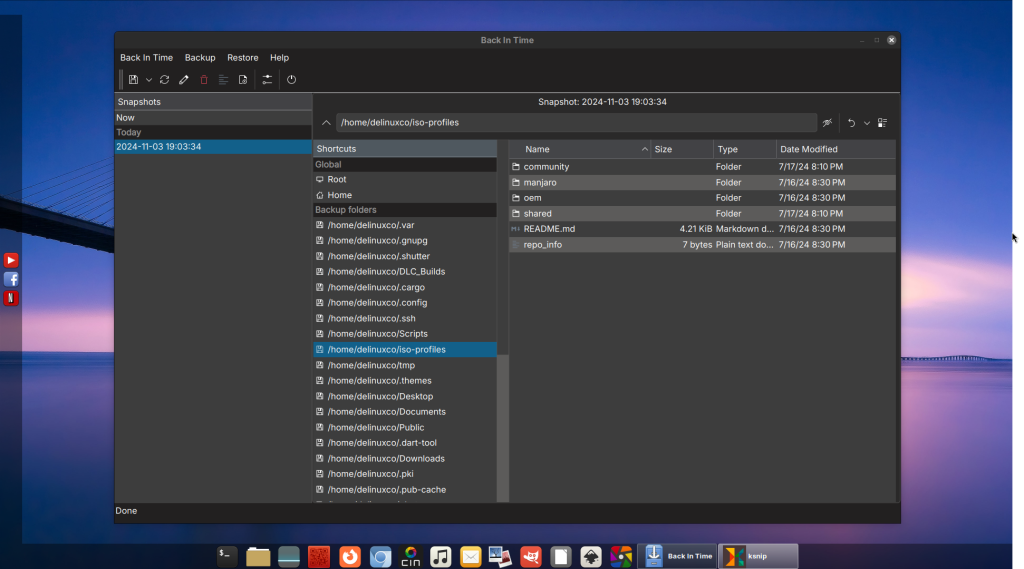The height and width of the screenshot is (569, 1024).
Task: Click the restore undo arrow icon
Action: pos(851,123)
